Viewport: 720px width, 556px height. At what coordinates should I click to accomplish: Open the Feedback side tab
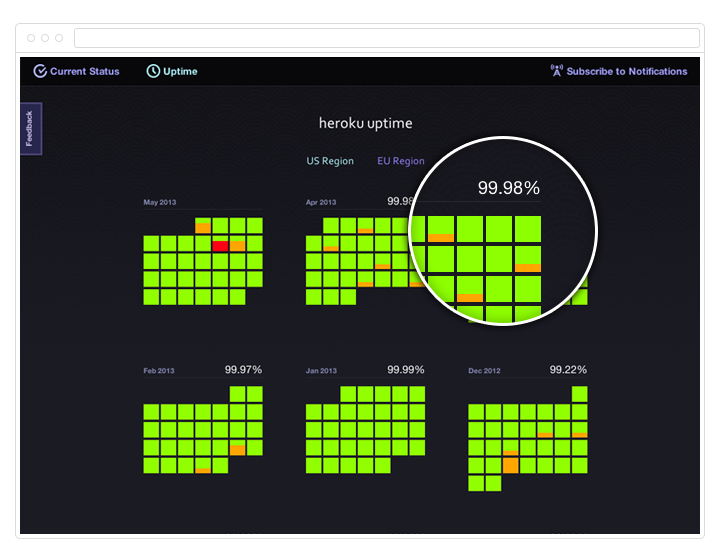tap(30, 129)
